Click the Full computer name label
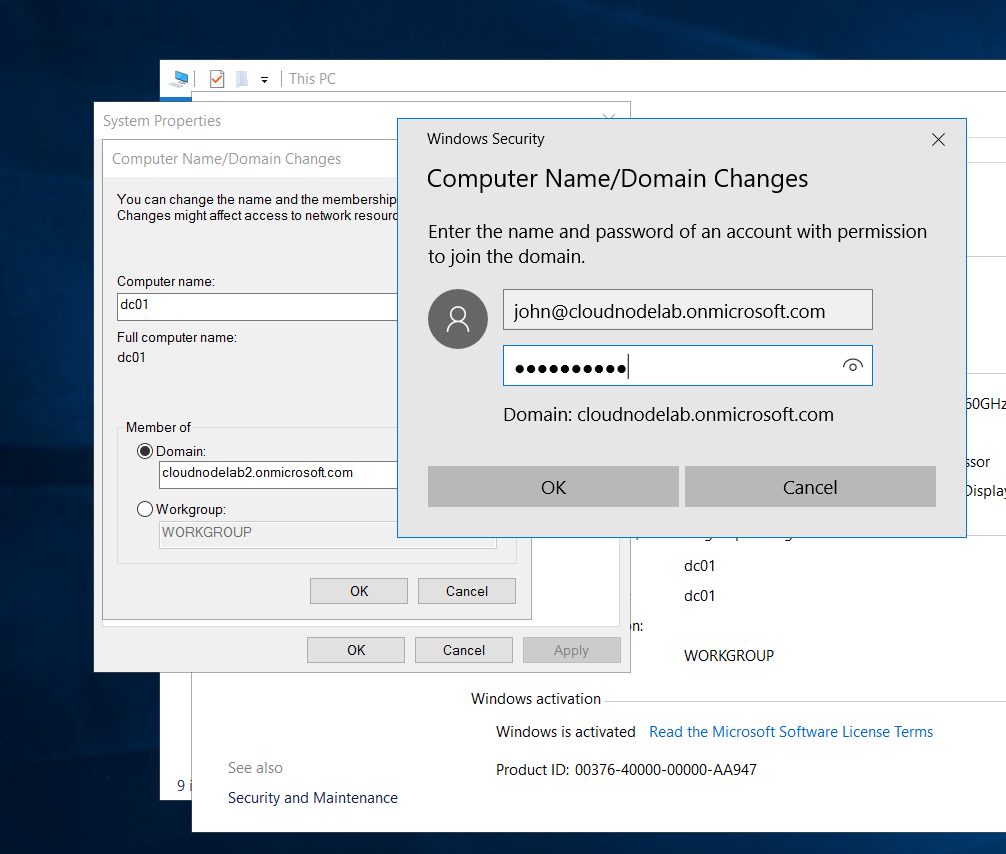 177,337
